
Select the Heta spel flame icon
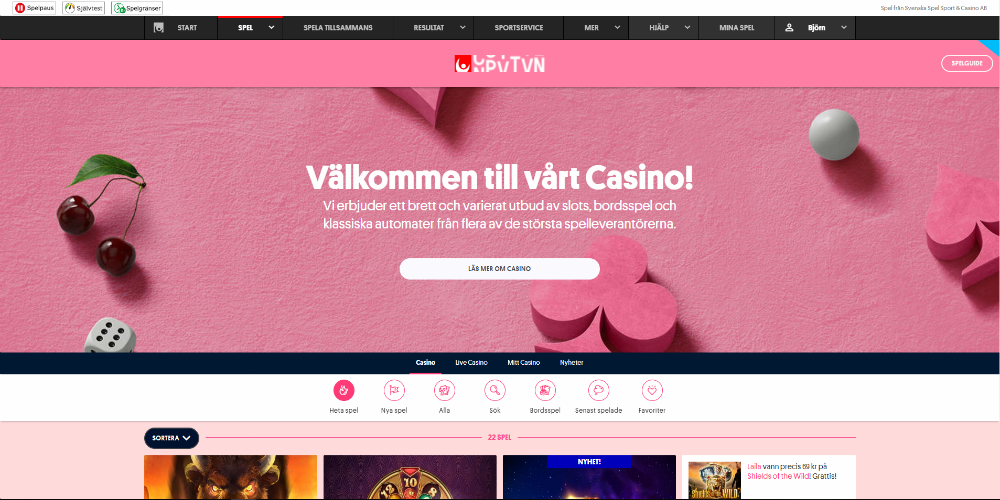coord(344,390)
